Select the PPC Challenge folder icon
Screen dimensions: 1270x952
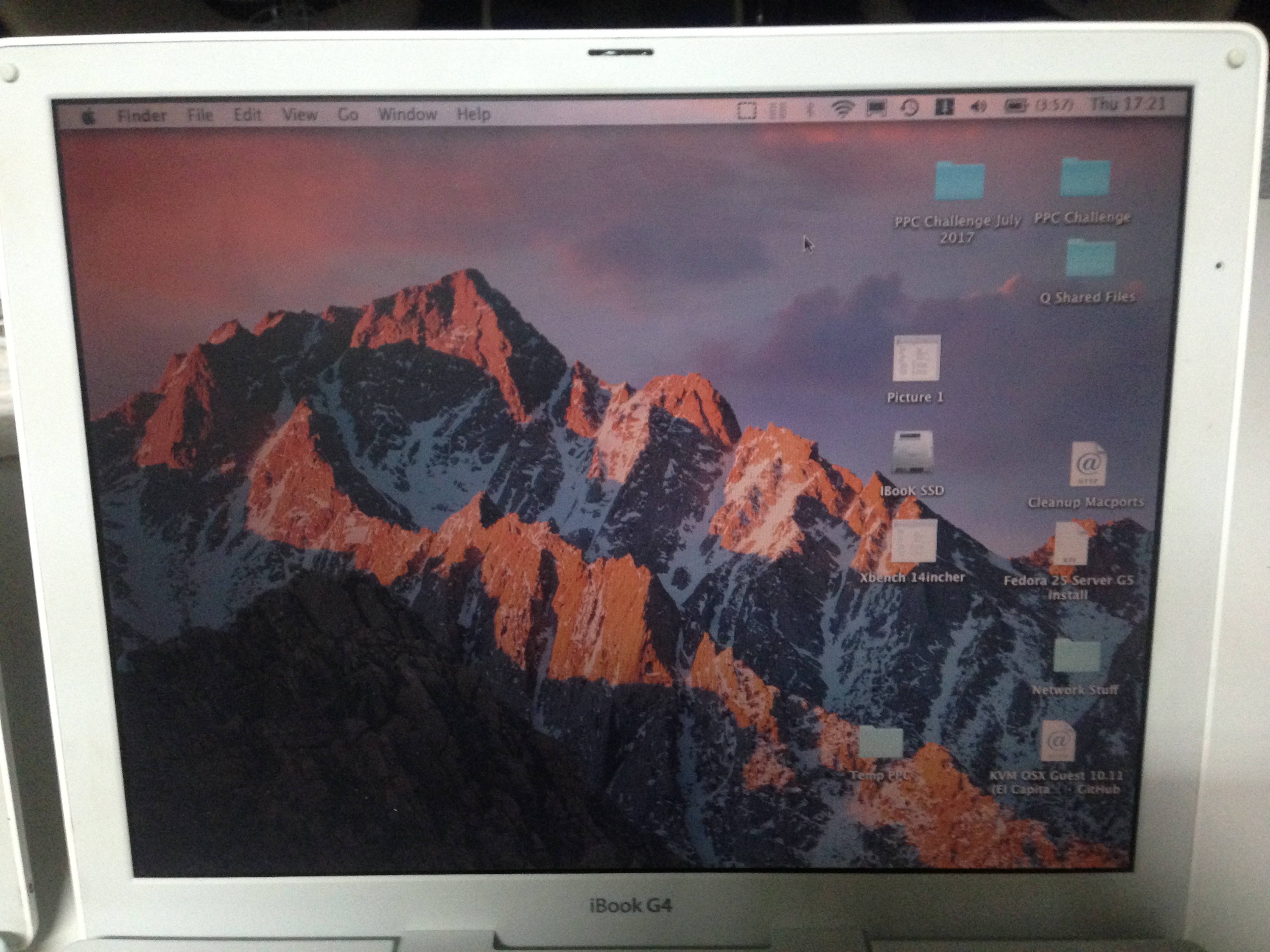[1084, 177]
